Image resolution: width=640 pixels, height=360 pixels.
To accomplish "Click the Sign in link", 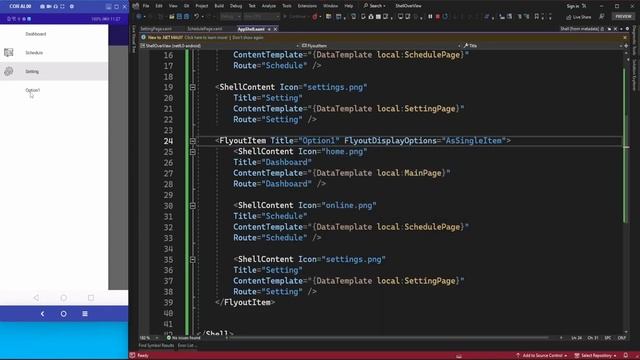I will pos(573,6).
